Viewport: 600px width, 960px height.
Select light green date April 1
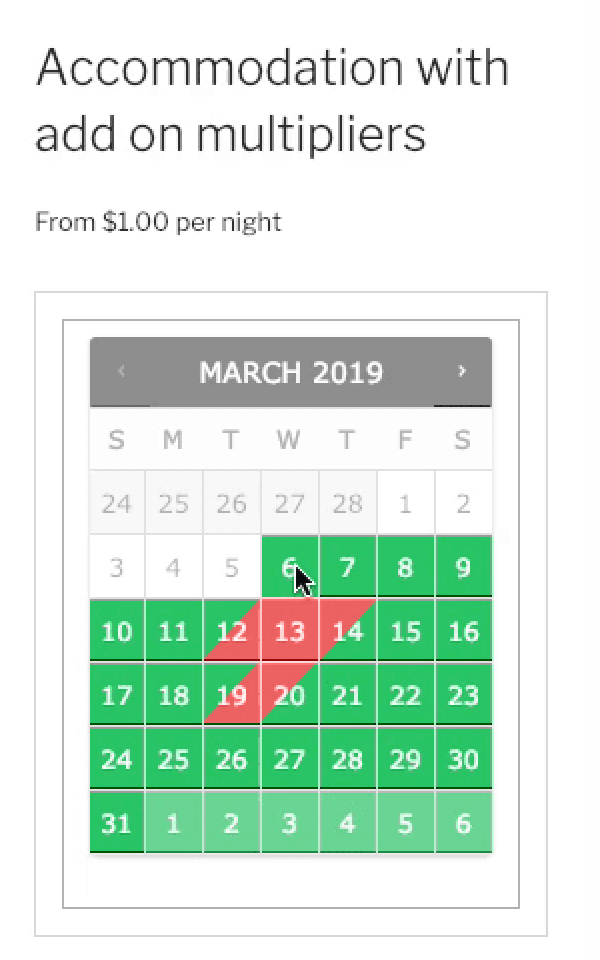point(173,823)
